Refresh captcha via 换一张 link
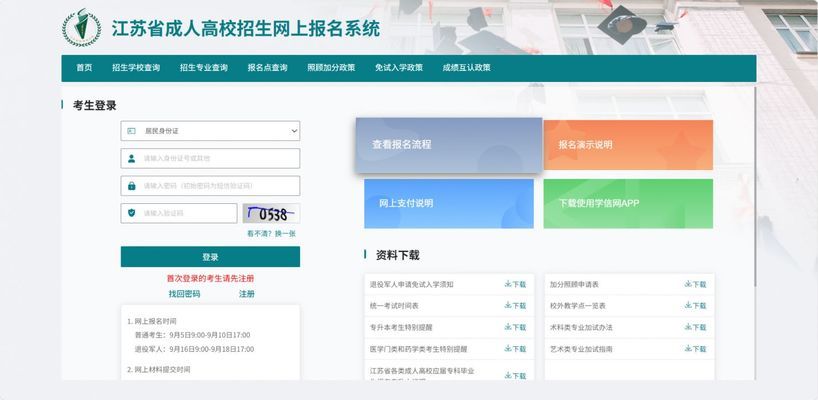 tap(285, 233)
